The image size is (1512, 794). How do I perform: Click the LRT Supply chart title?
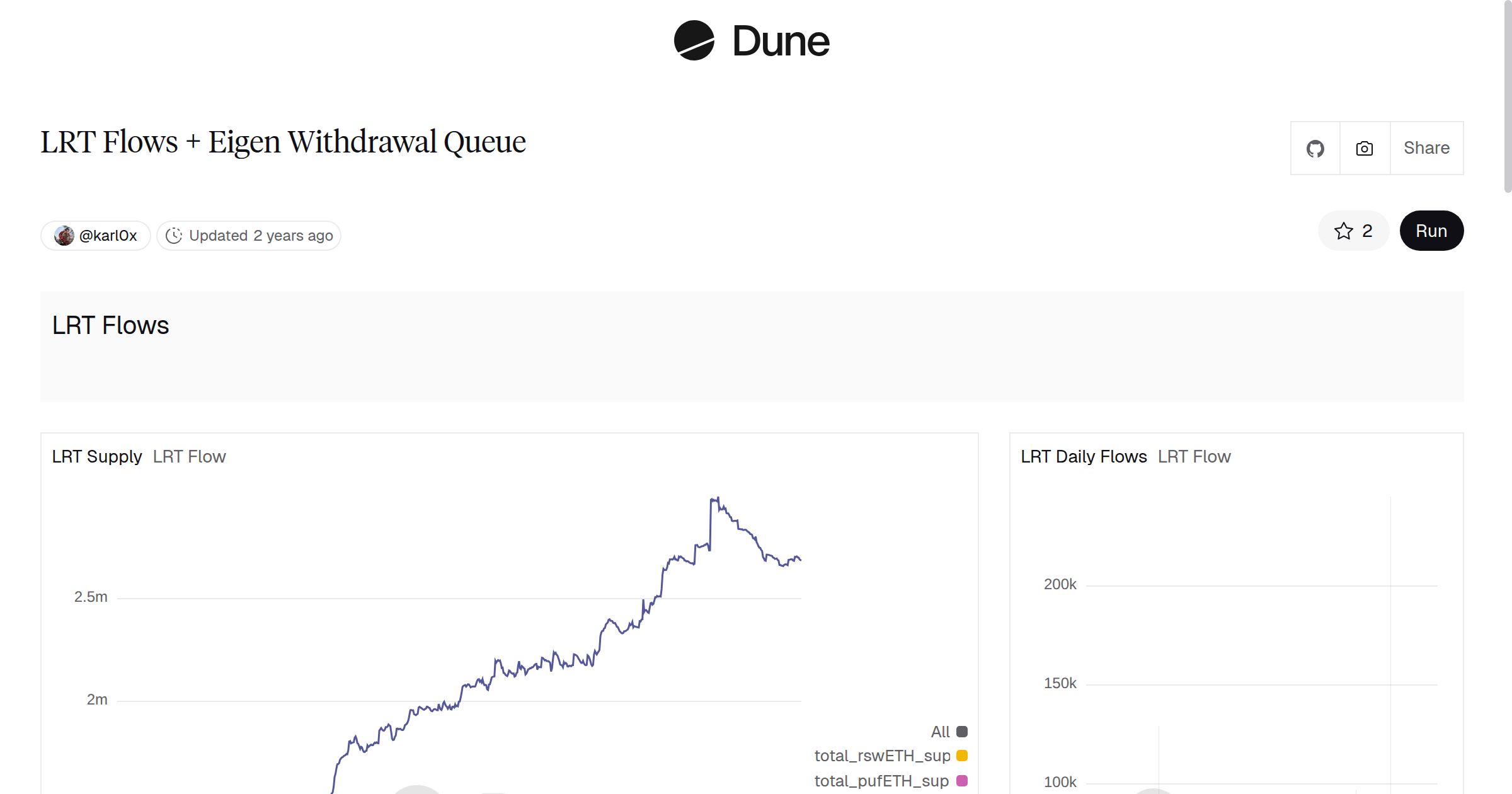click(97, 456)
